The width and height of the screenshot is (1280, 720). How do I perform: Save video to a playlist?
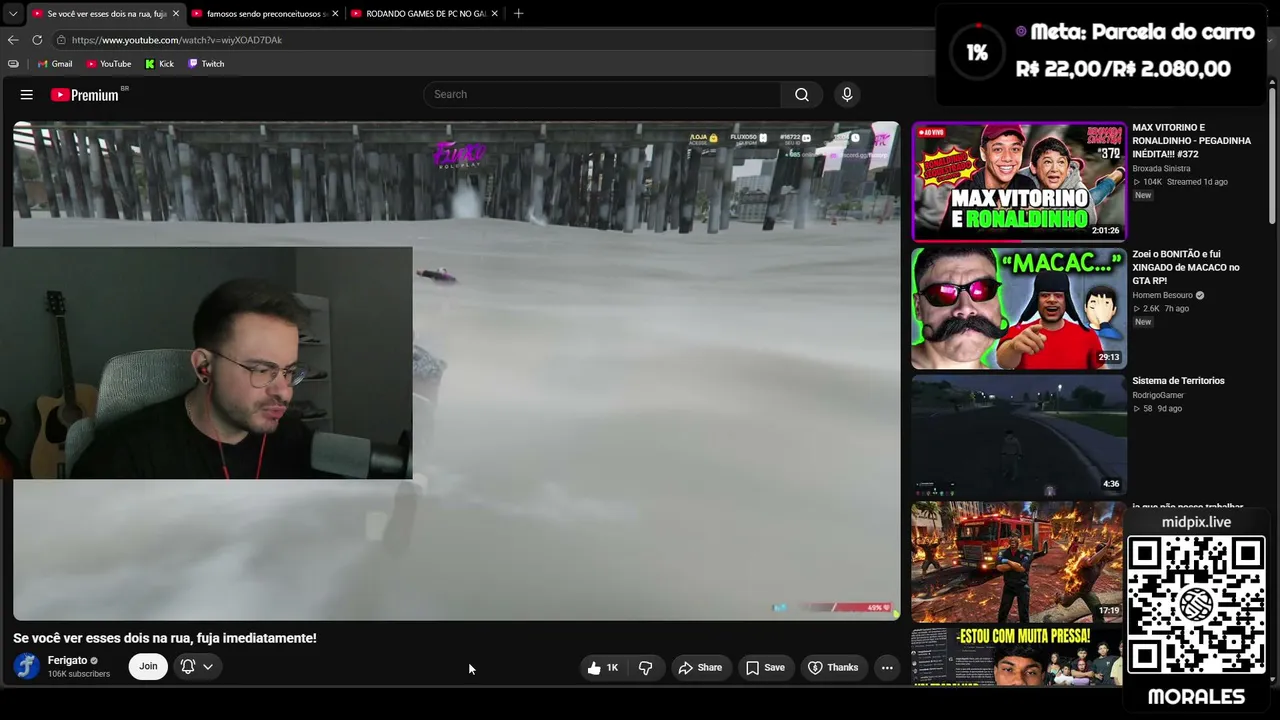pos(765,668)
